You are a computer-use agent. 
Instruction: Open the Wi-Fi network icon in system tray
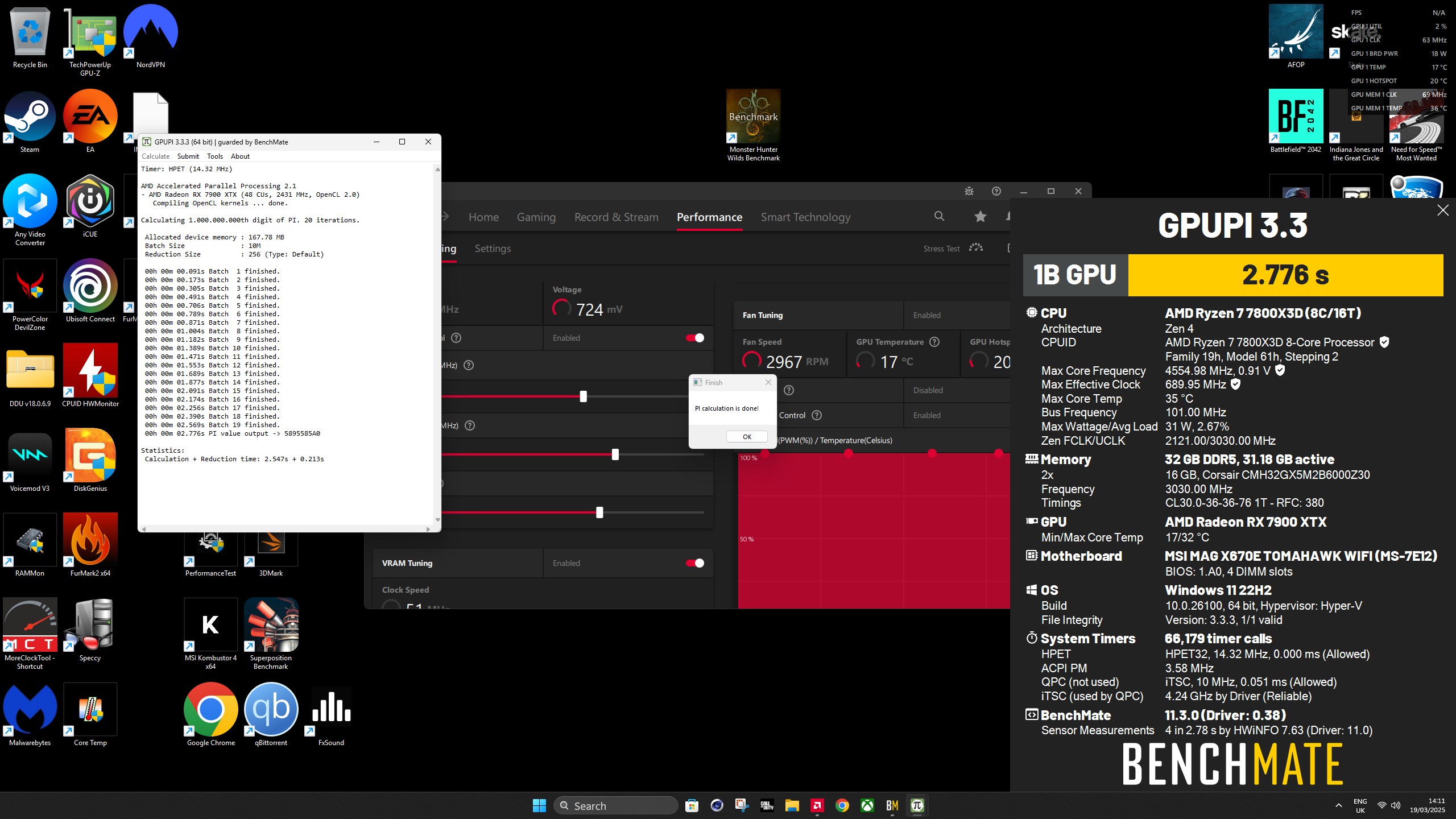tap(1381, 805)
